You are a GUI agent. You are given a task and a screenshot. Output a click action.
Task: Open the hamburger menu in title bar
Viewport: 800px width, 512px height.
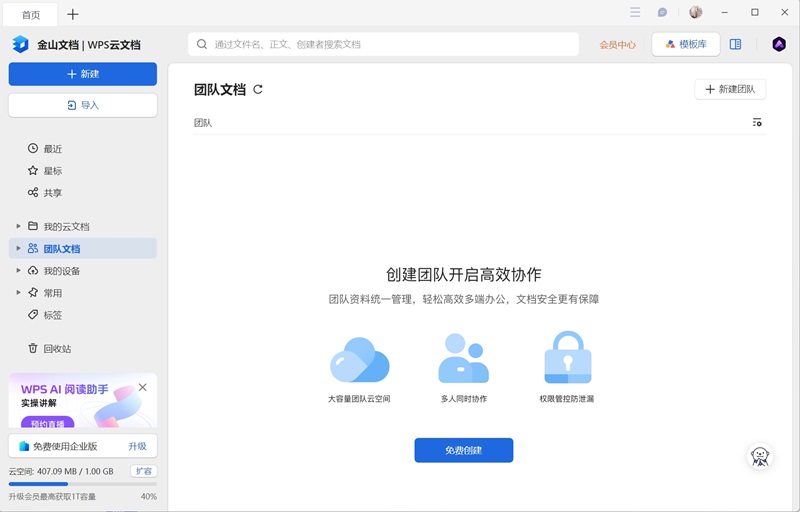point(635,12)
